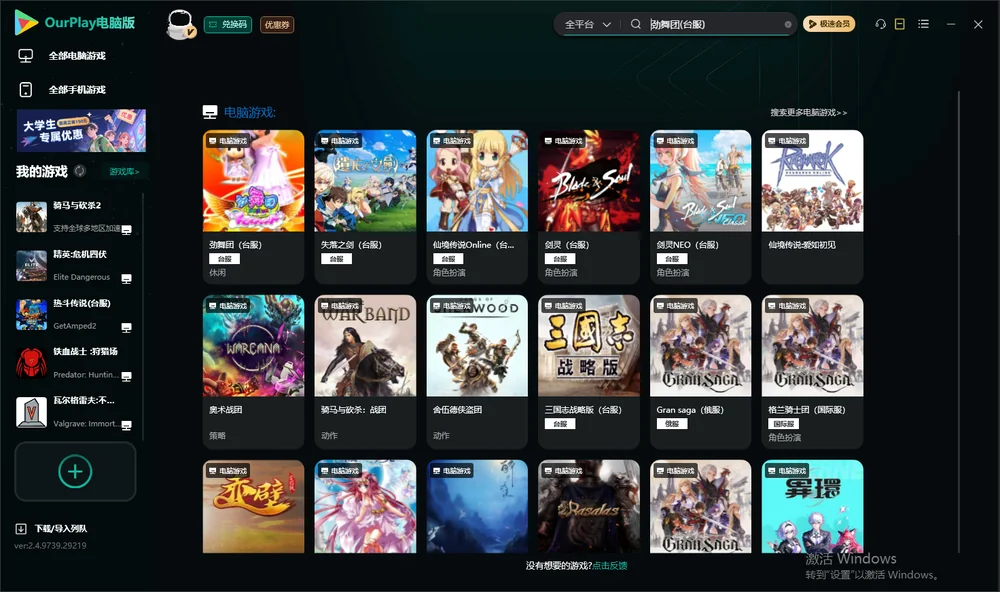Open 仙境传说Online game card

[x=477, y=207]
